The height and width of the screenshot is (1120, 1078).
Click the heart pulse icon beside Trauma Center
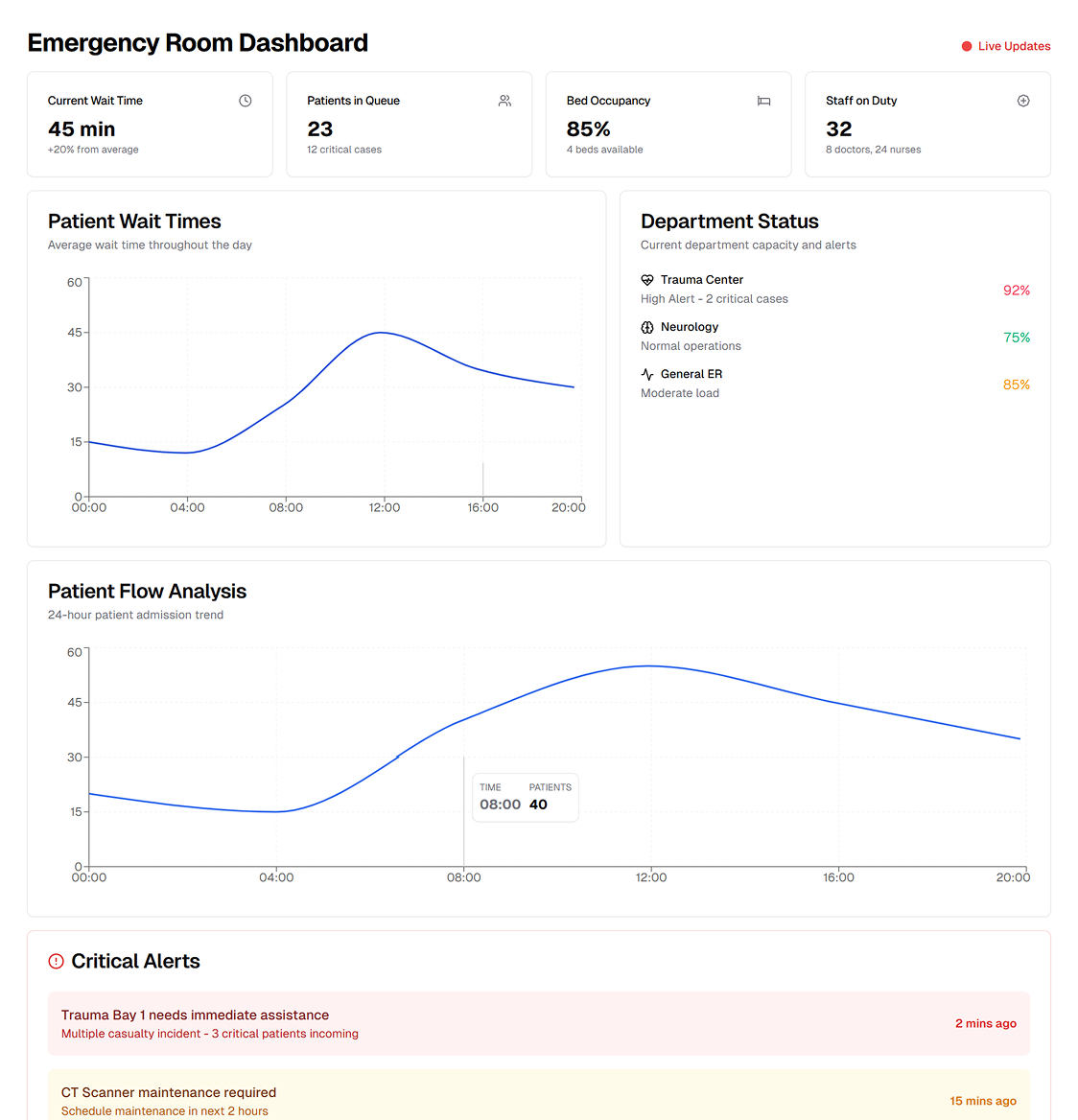[647, 280]
